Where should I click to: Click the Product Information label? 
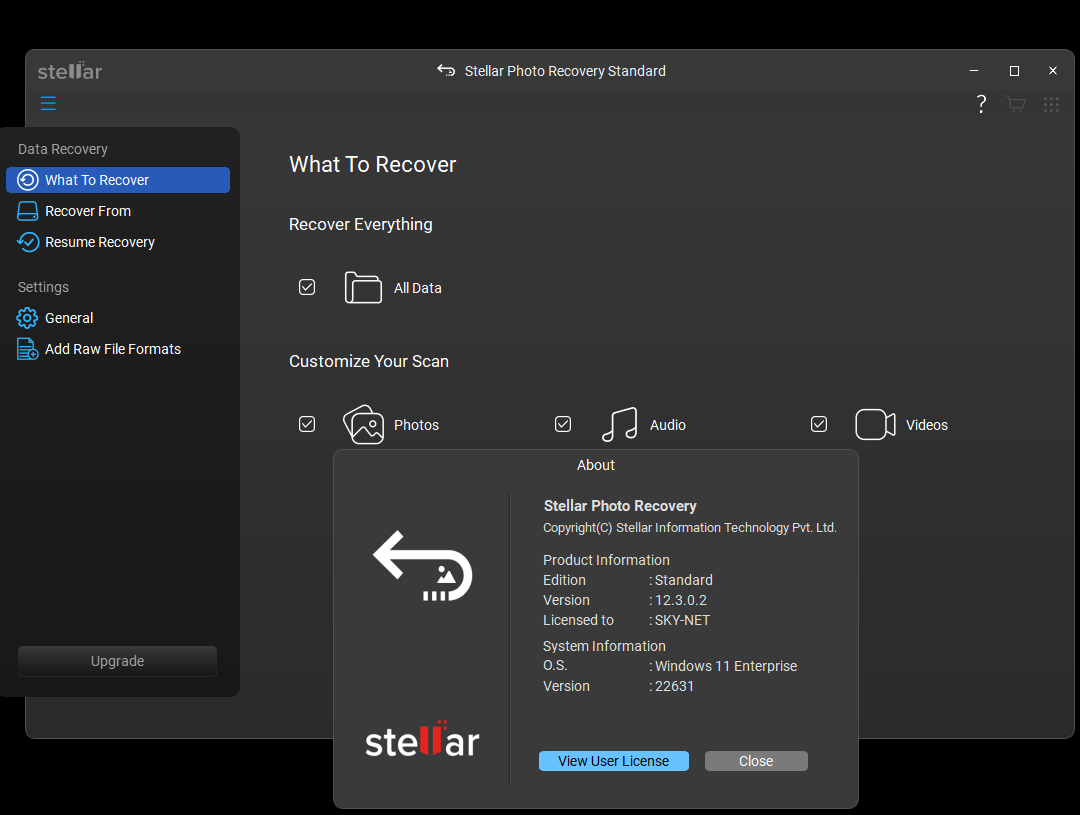(606, 560)
